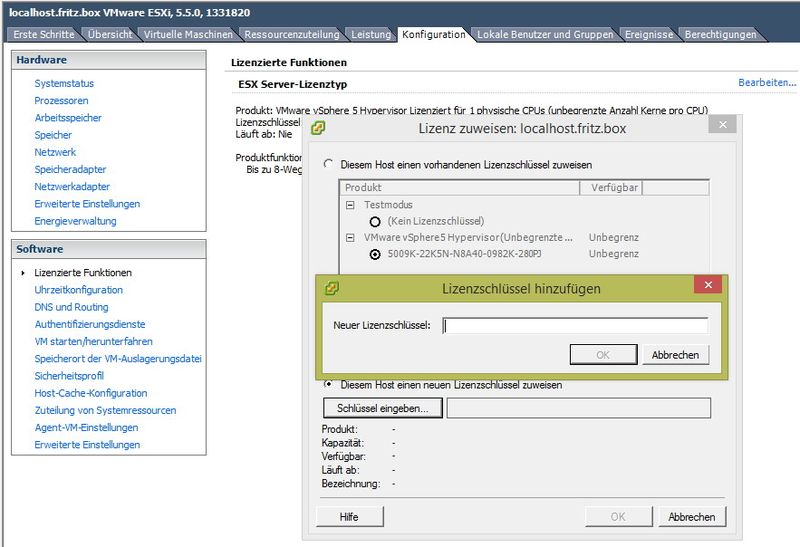
Task: Click OK at bottom of Lizenz zuweisen
Action: (x=618, y=517)
